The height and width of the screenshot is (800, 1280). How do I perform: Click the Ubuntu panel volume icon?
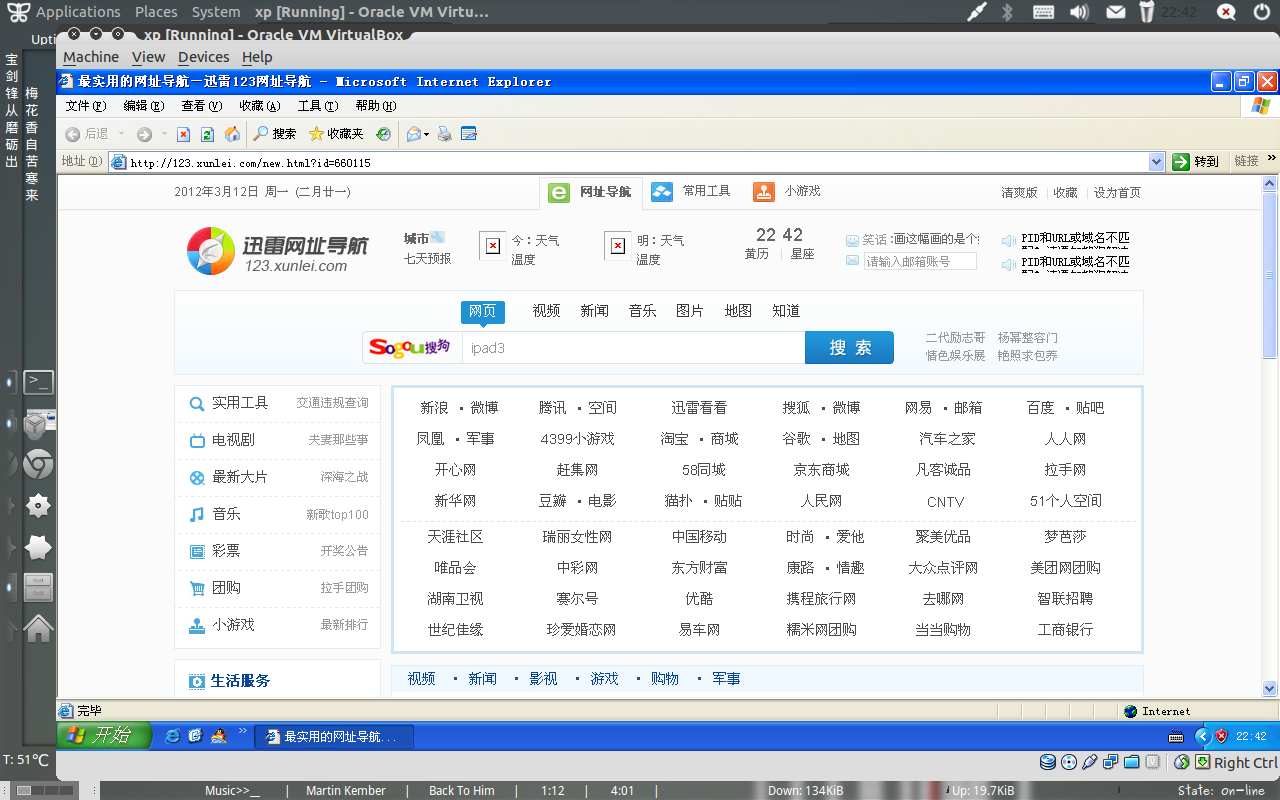point(1079,12)
